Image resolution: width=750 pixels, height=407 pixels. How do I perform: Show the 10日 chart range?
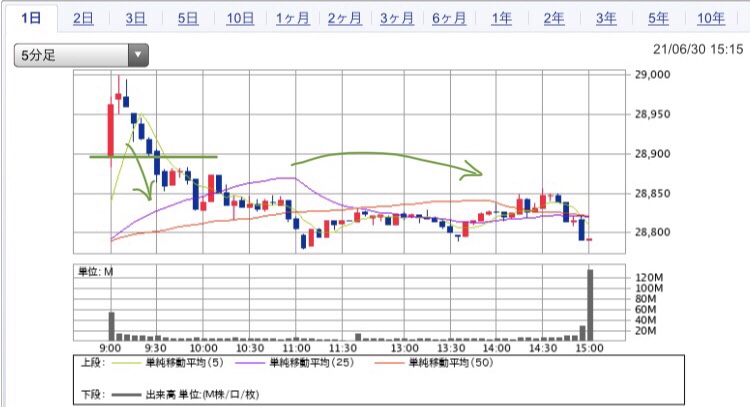[x=240, y=18]
